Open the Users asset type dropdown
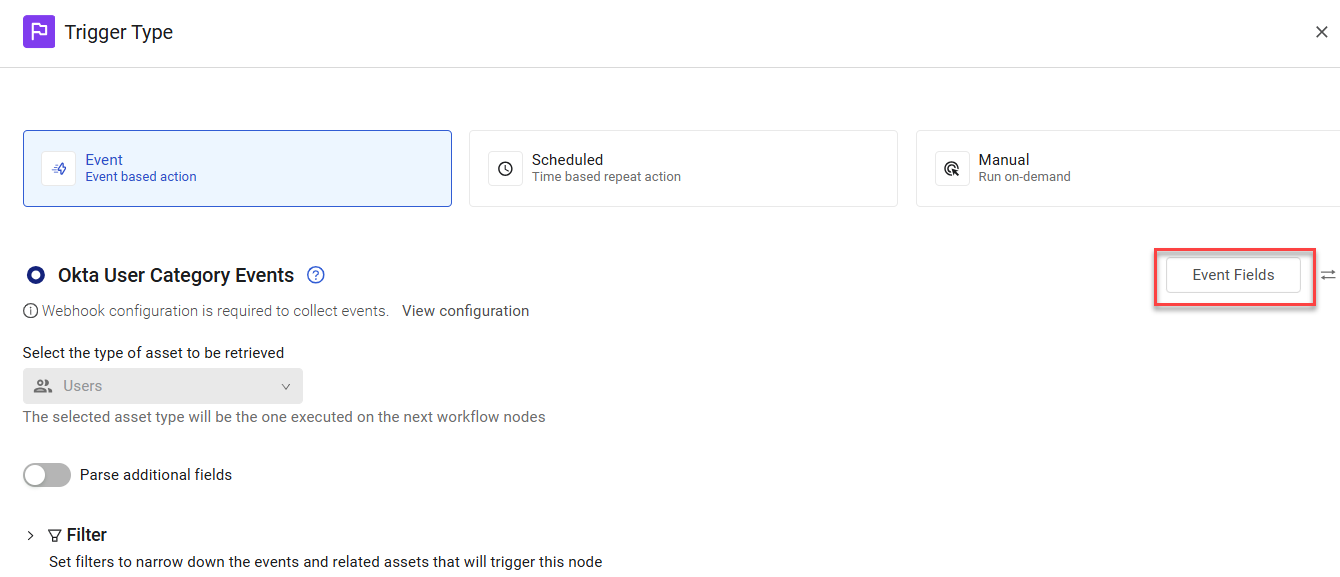The image size is (1340, 577). [x=163, y=386]
